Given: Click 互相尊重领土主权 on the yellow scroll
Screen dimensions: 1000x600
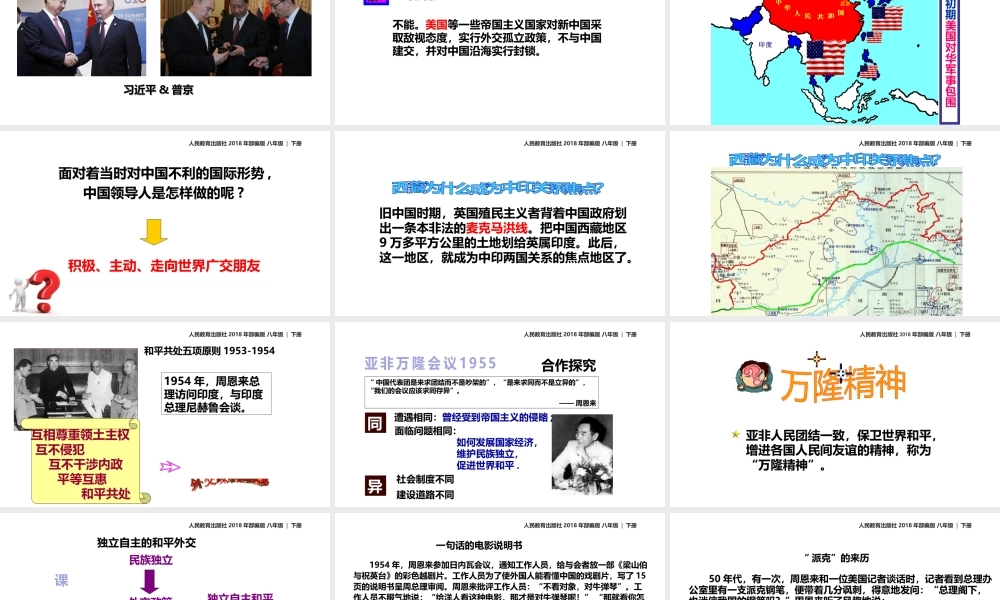Looking at the screenshot, I should 80,435.
